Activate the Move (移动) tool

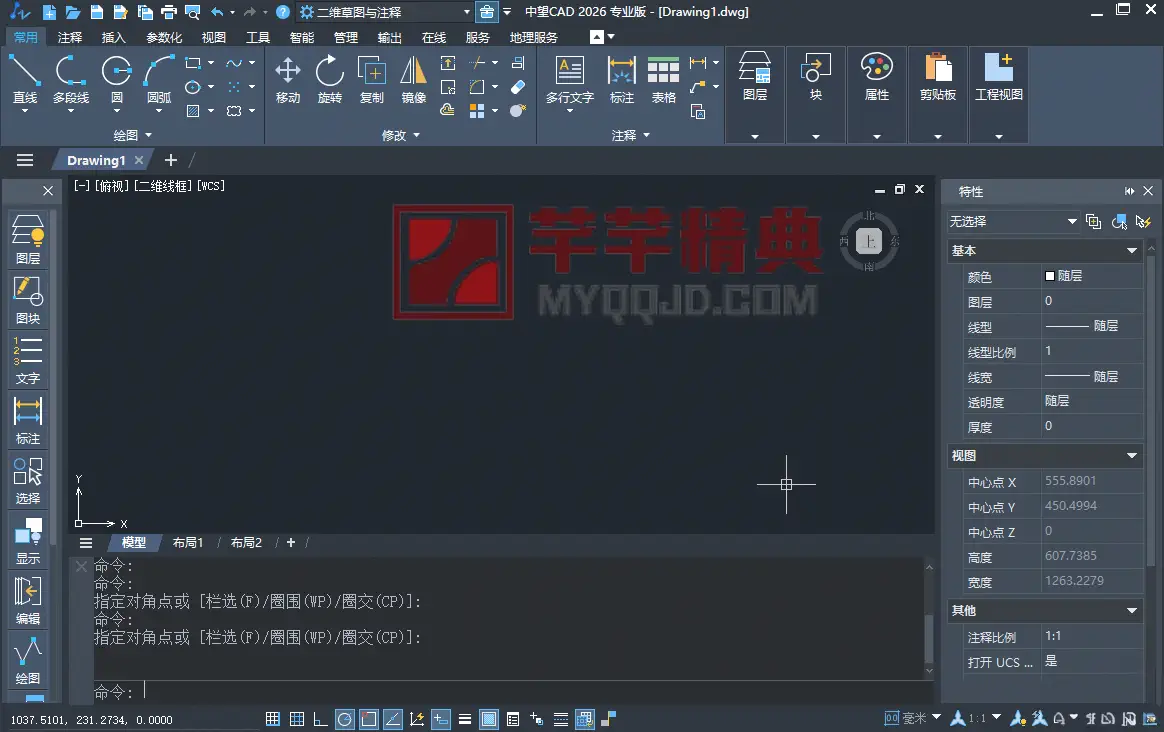288,78
